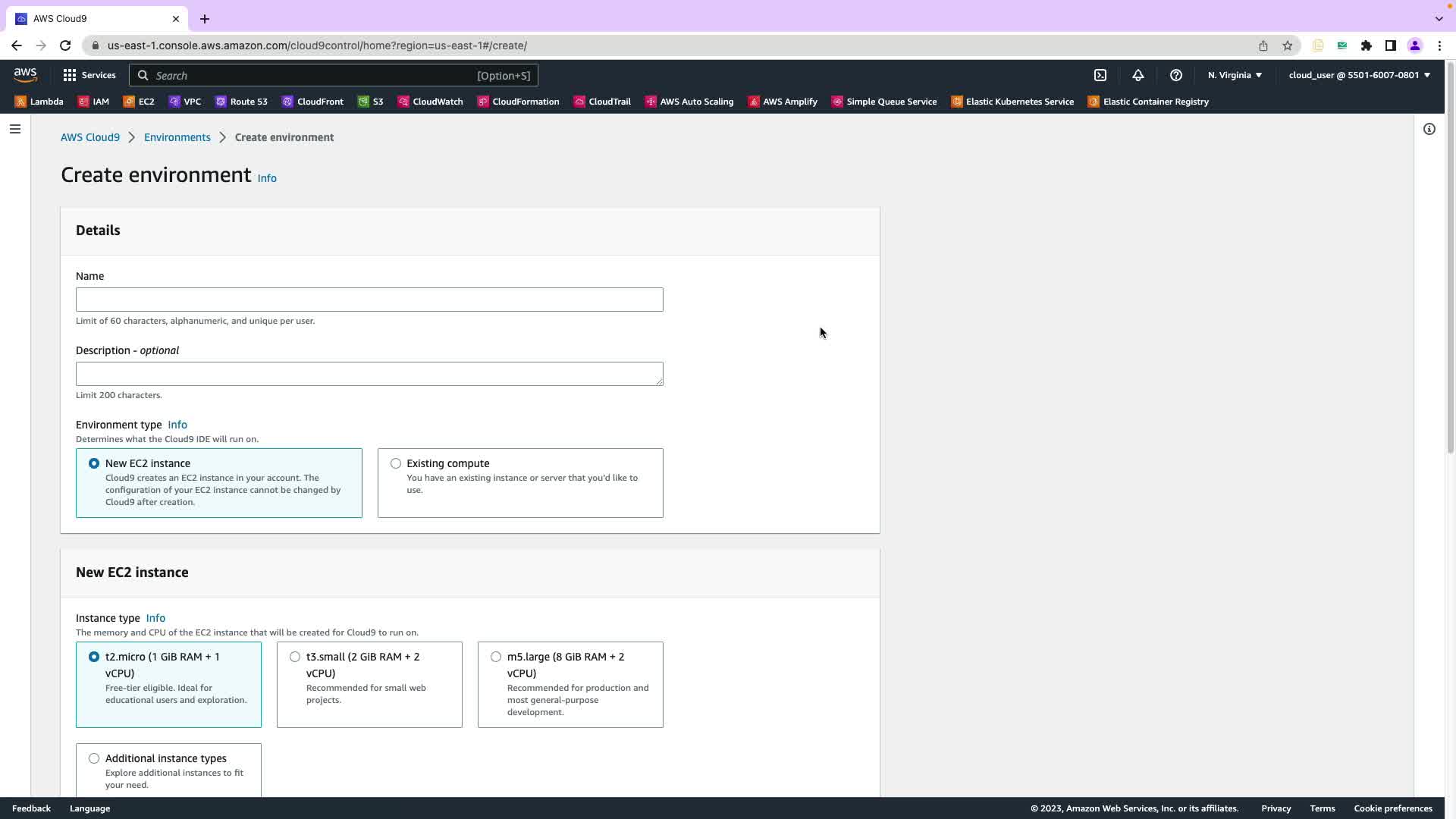Open the cloud_user account dropdown
This screenshot has height=819, width=1456.
pos(1359,75)
